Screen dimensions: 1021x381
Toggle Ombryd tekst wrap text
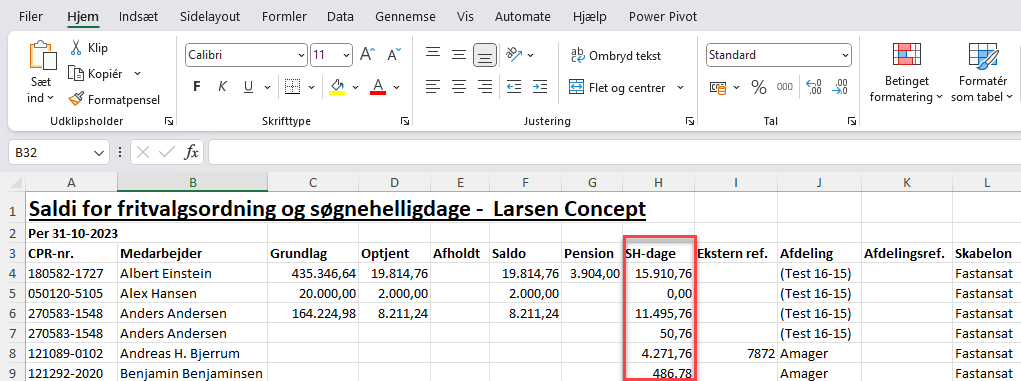point(616,56)
